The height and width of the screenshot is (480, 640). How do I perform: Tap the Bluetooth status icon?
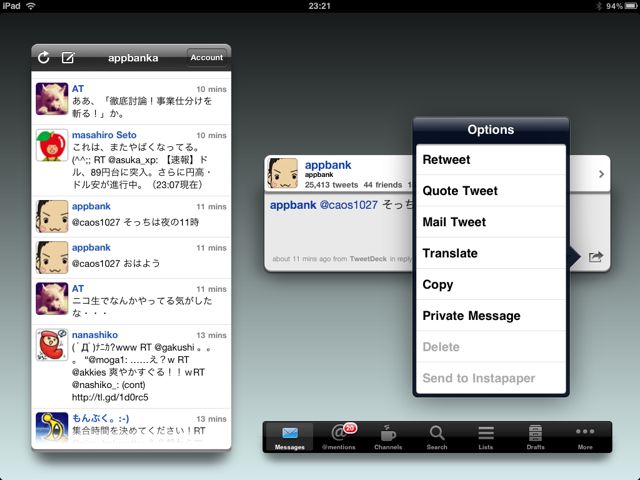tap(599, 6)
